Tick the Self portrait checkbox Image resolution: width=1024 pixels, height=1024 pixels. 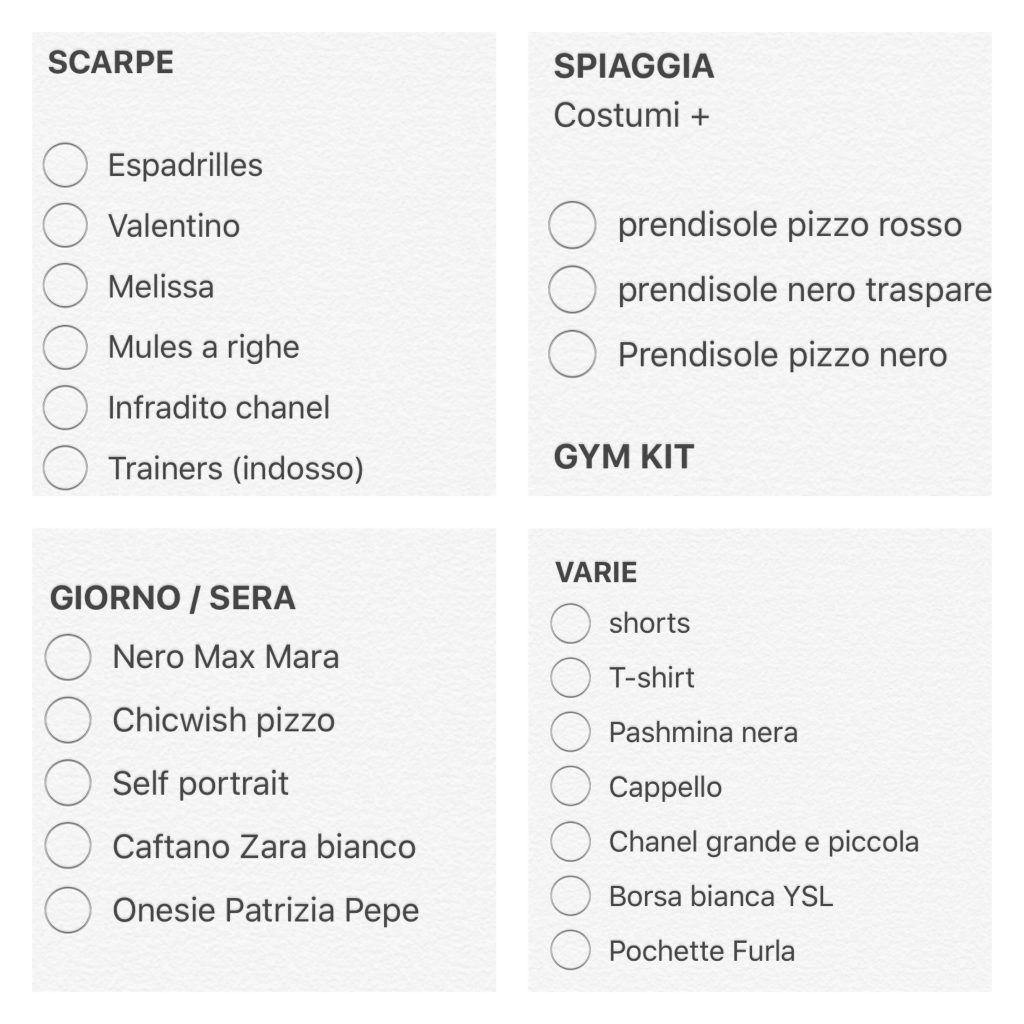pyautogui.click(x=68, y=783)
